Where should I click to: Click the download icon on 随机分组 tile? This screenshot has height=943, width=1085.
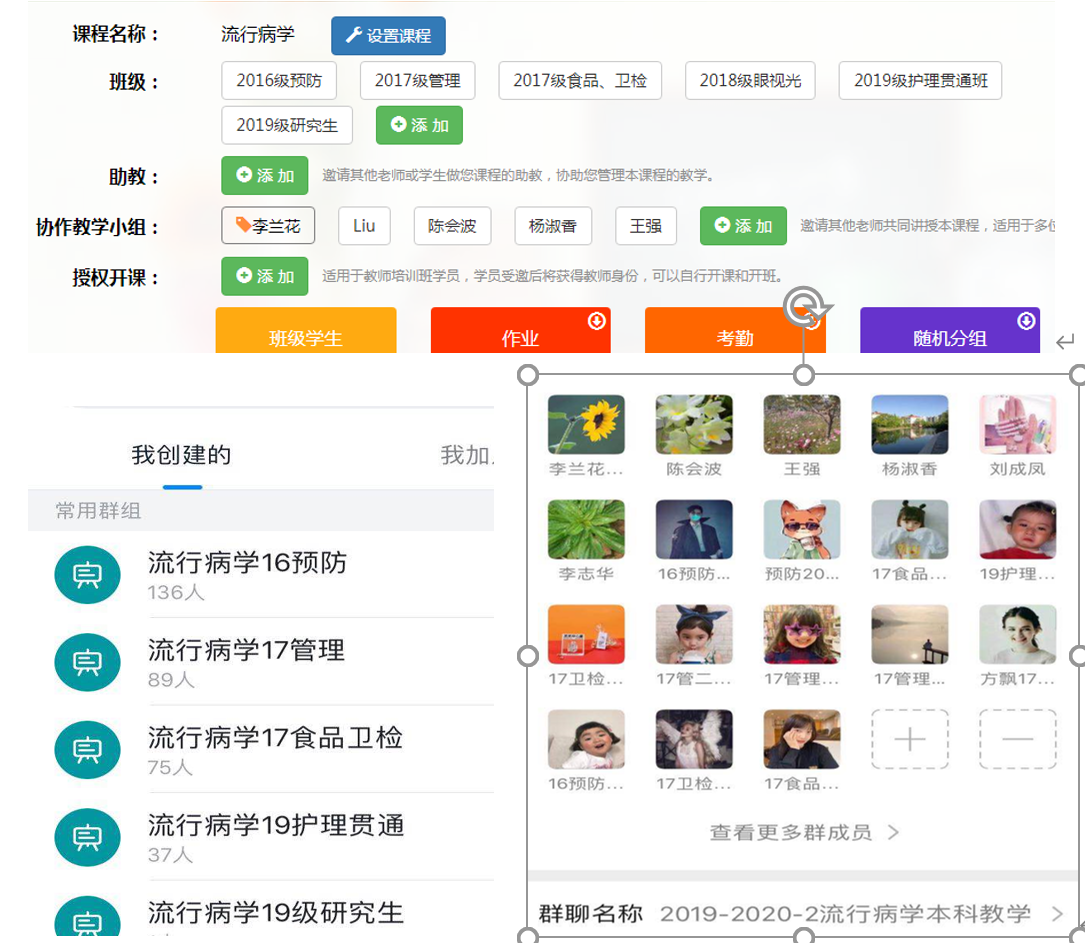(x=1026, y=321)
